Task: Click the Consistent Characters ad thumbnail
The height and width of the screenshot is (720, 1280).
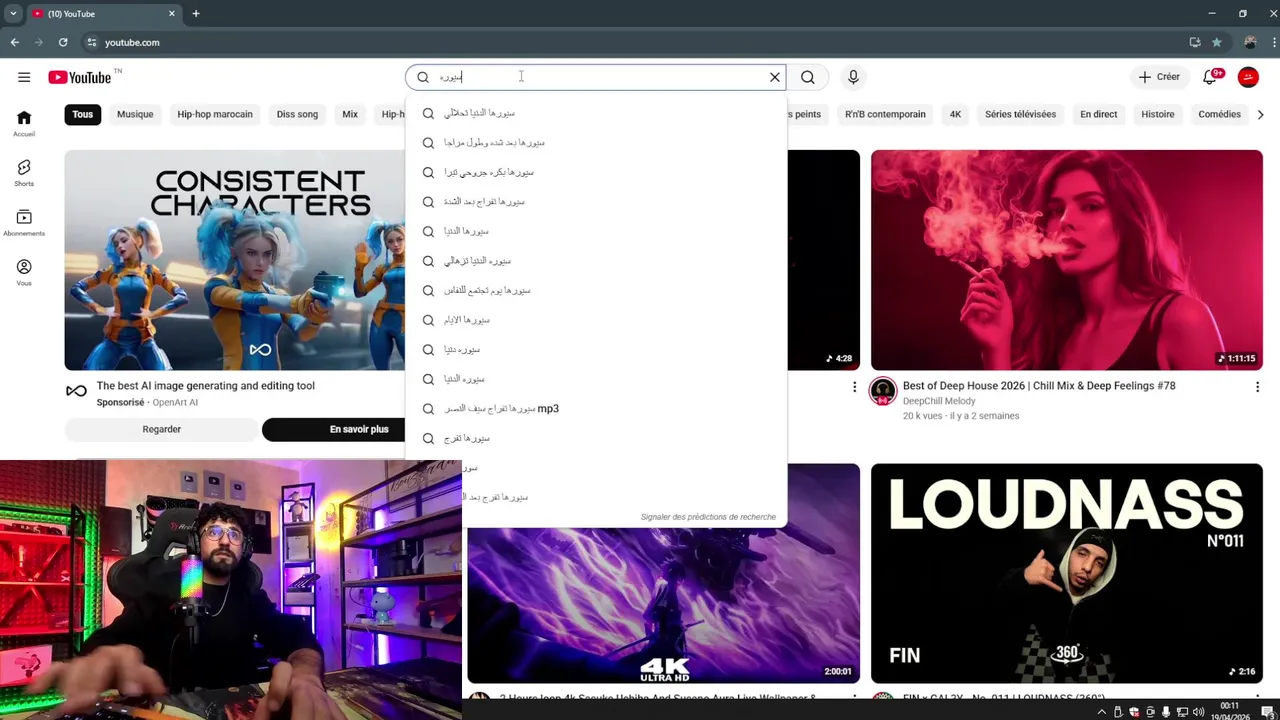Action: [x=235, y=260]
